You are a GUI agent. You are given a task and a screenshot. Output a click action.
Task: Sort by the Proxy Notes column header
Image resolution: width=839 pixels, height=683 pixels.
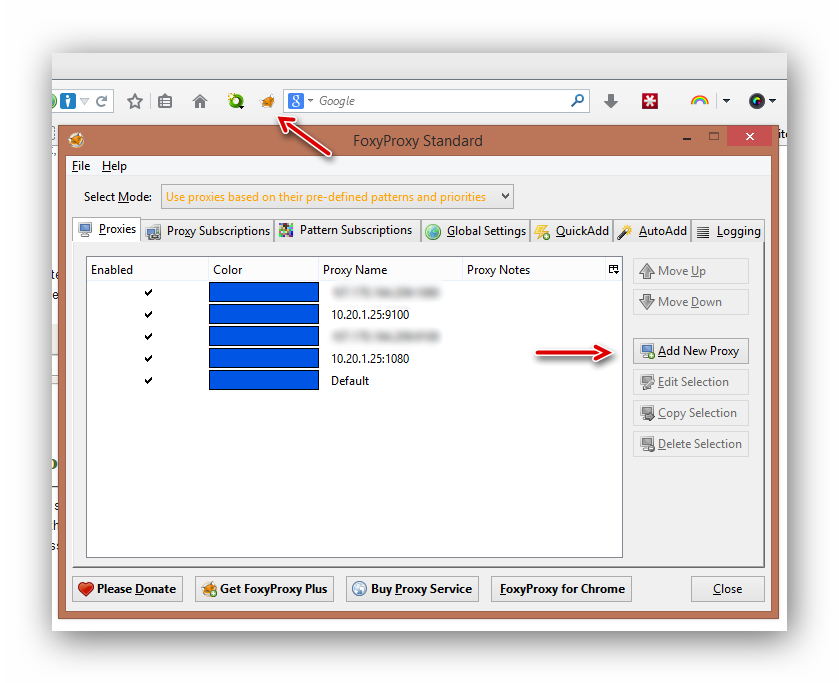(533, 269)
